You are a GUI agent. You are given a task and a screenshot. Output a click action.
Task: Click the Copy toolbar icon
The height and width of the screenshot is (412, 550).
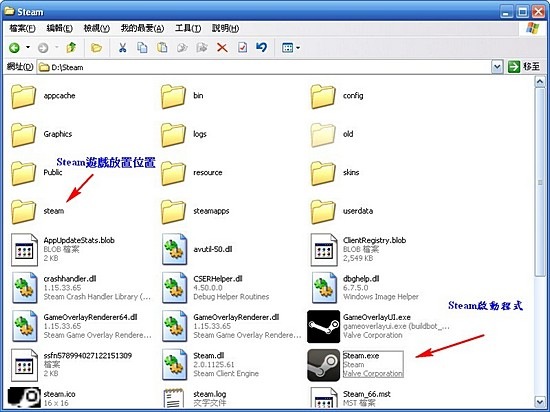142,47
